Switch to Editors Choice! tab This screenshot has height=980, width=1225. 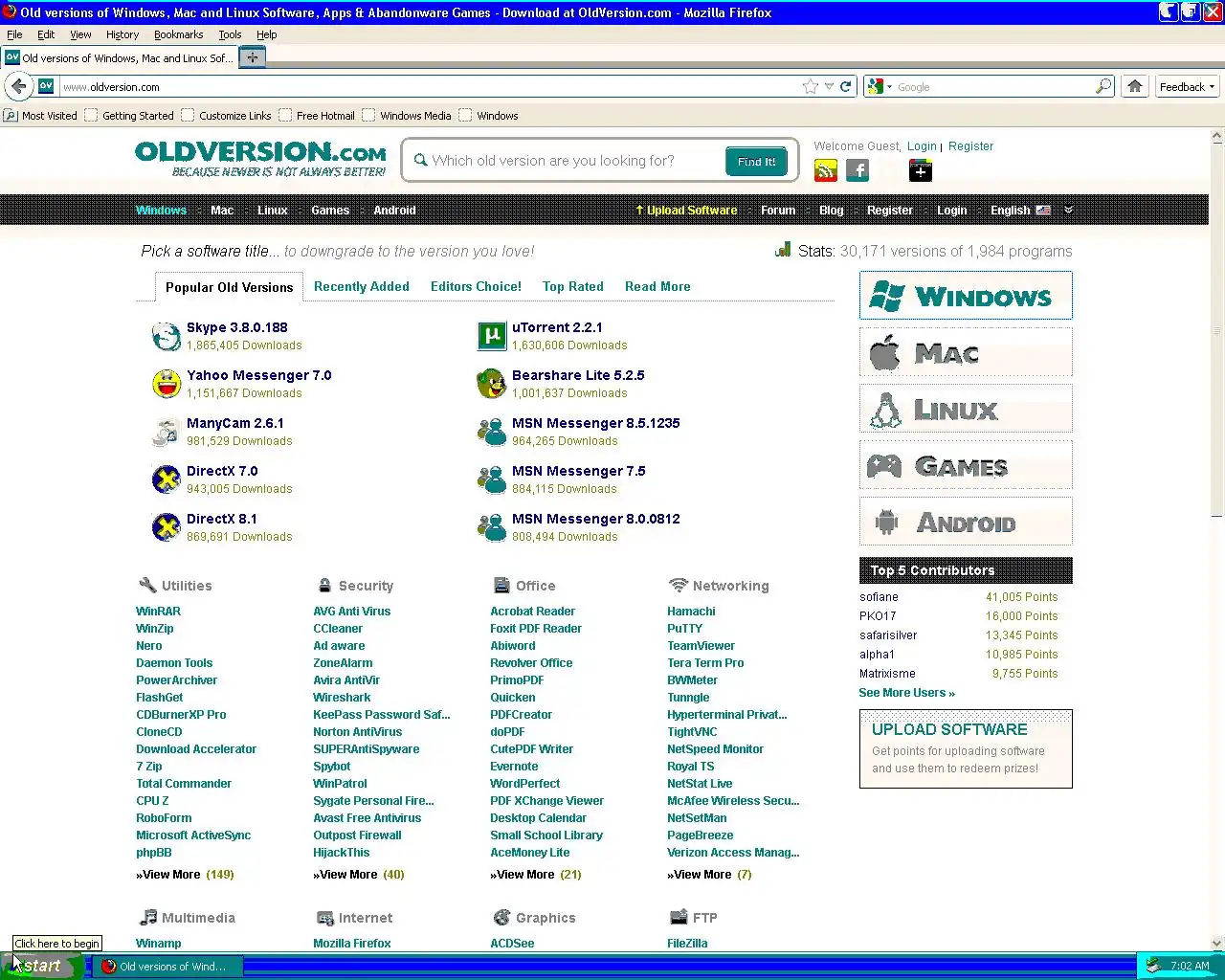(x=476, y=286)
